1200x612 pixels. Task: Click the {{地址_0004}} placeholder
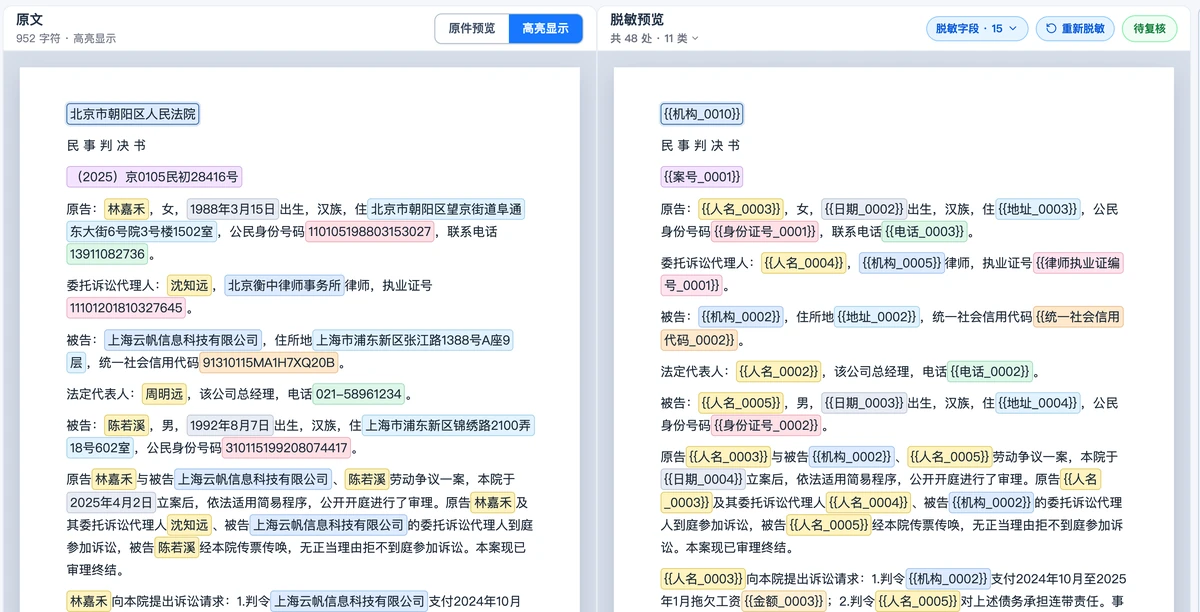click(1038, 403)
